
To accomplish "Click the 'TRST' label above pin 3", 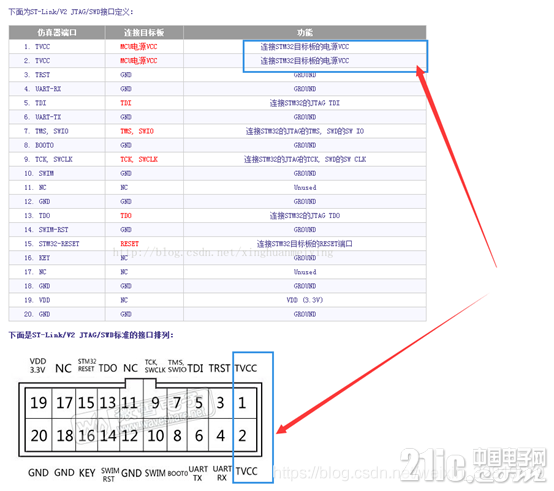I will [x=219, y=368].
